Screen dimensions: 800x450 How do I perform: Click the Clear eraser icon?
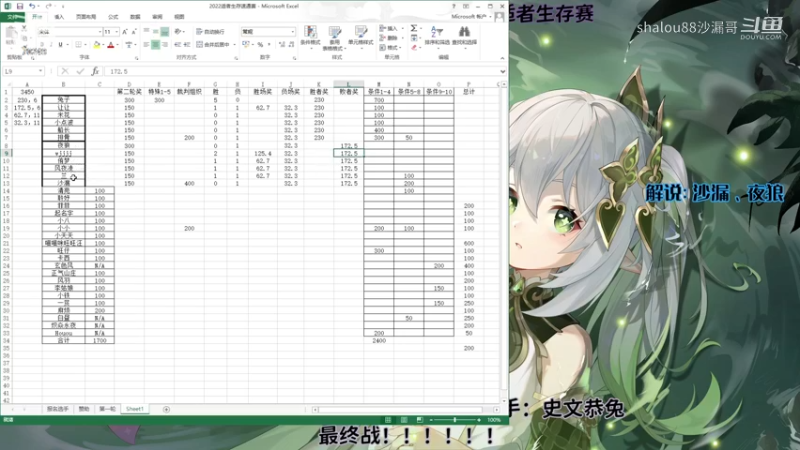point(414,47)
